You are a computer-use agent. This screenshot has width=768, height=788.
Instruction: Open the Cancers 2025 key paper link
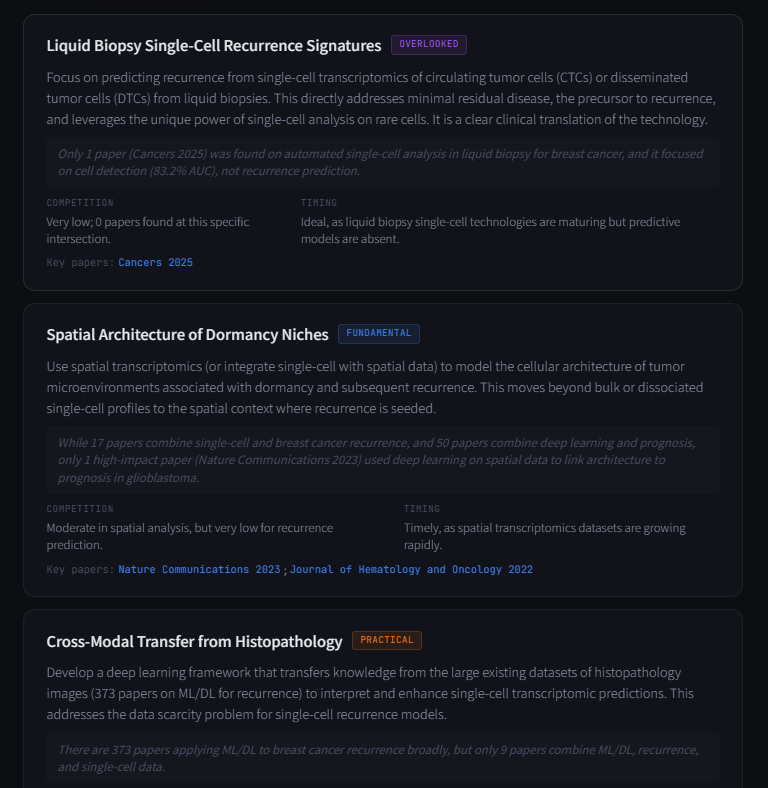point(155,262)
